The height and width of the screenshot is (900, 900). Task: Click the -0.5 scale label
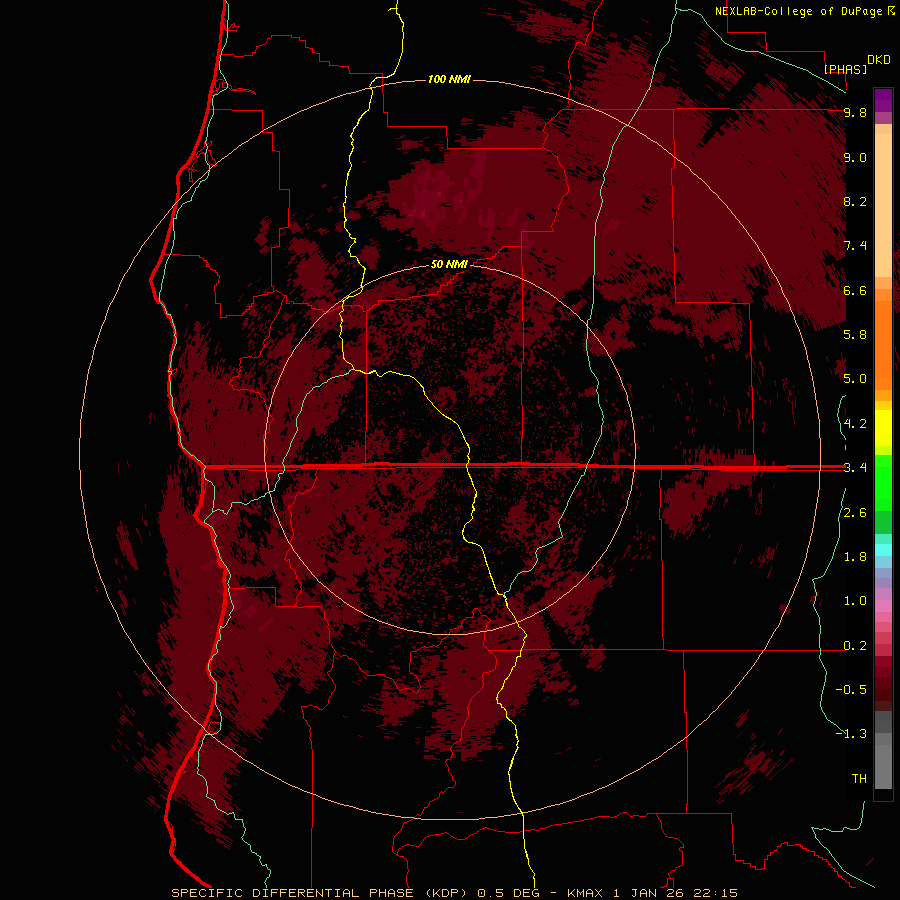point(851,690)
